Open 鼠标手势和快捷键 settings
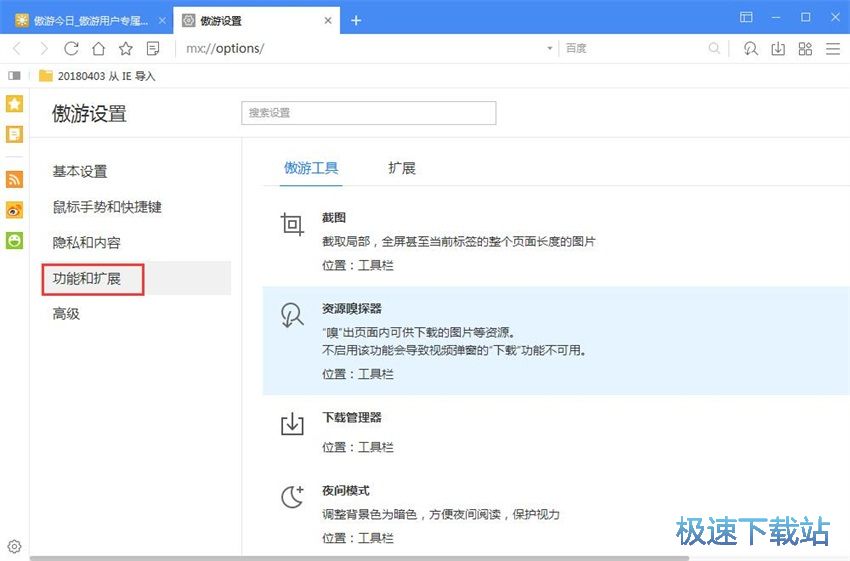850x561 pixels. [x=107, y=207]
